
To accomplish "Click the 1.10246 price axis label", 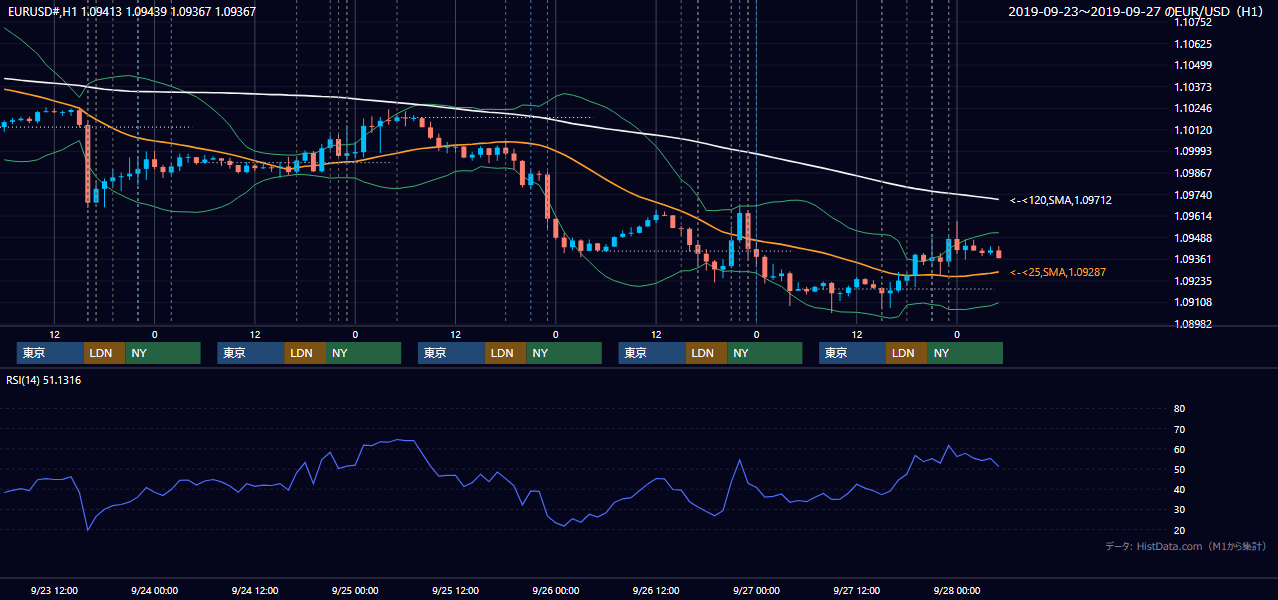I will [1192, 108].
